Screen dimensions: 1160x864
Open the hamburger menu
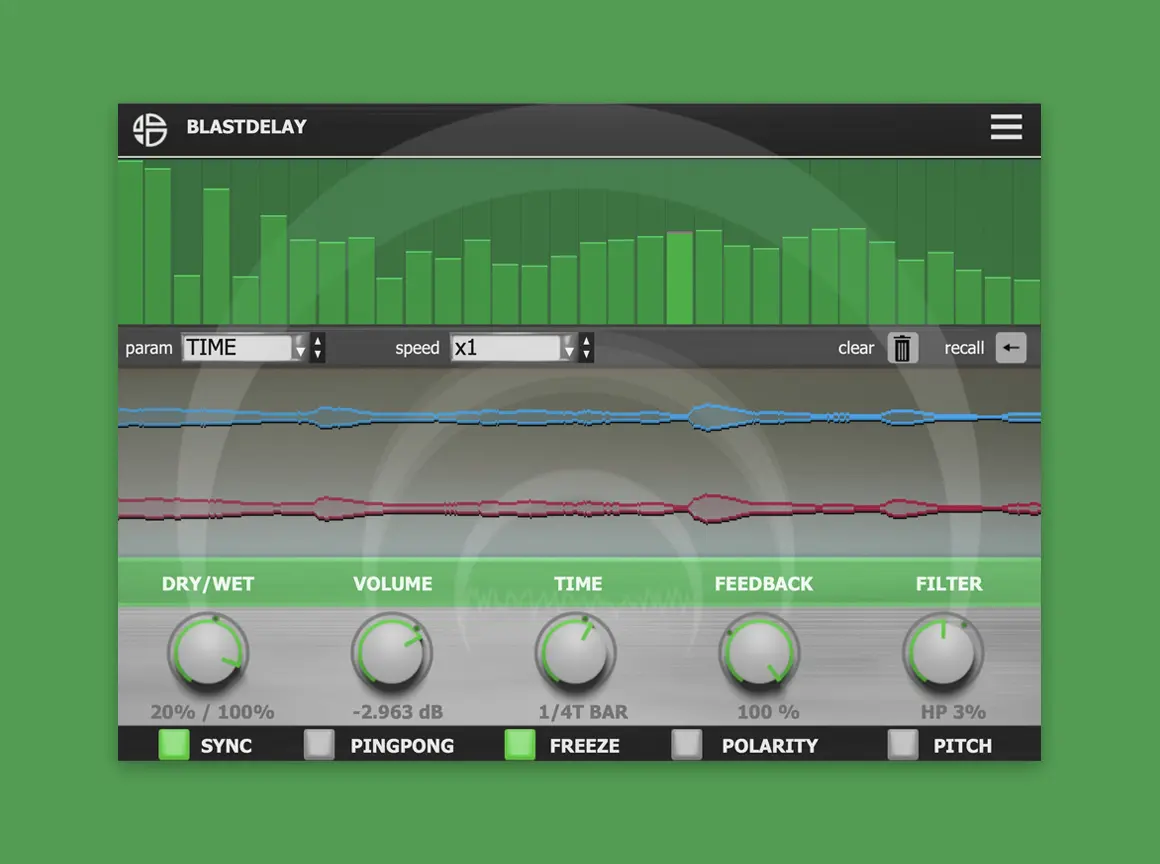pos(1006,126)
